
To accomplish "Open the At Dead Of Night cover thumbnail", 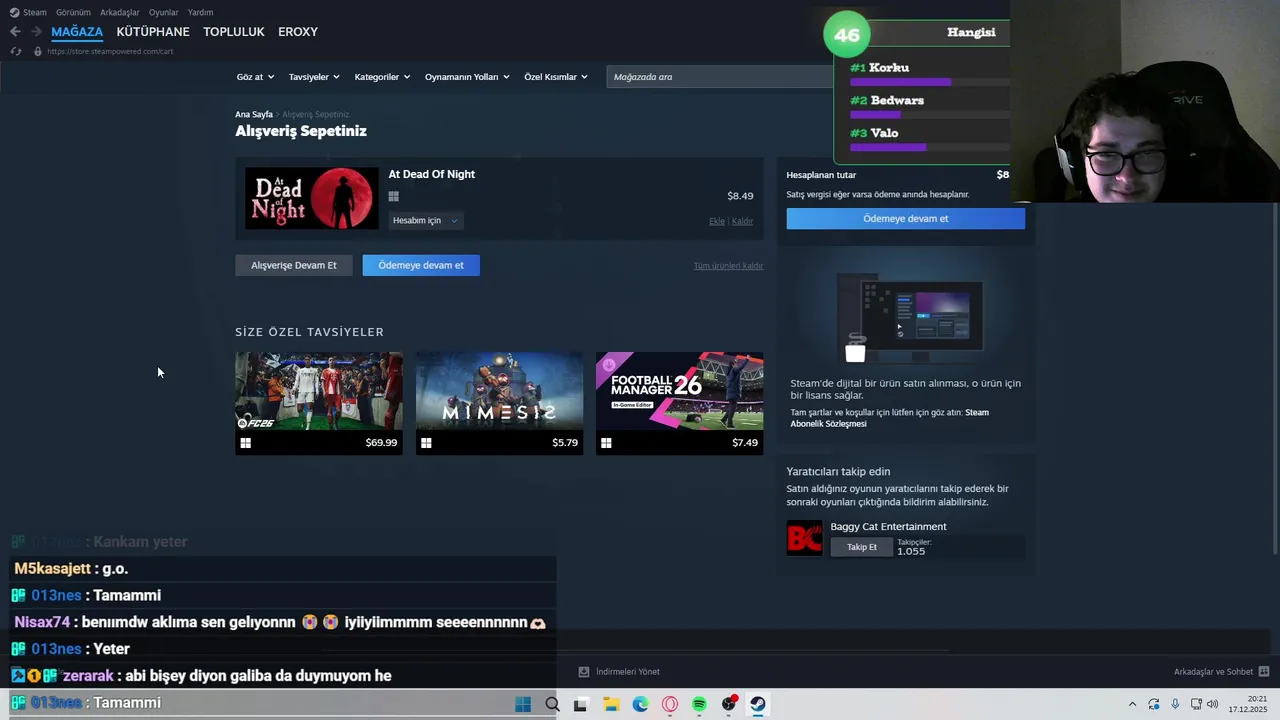I will (x=312, y=198).
